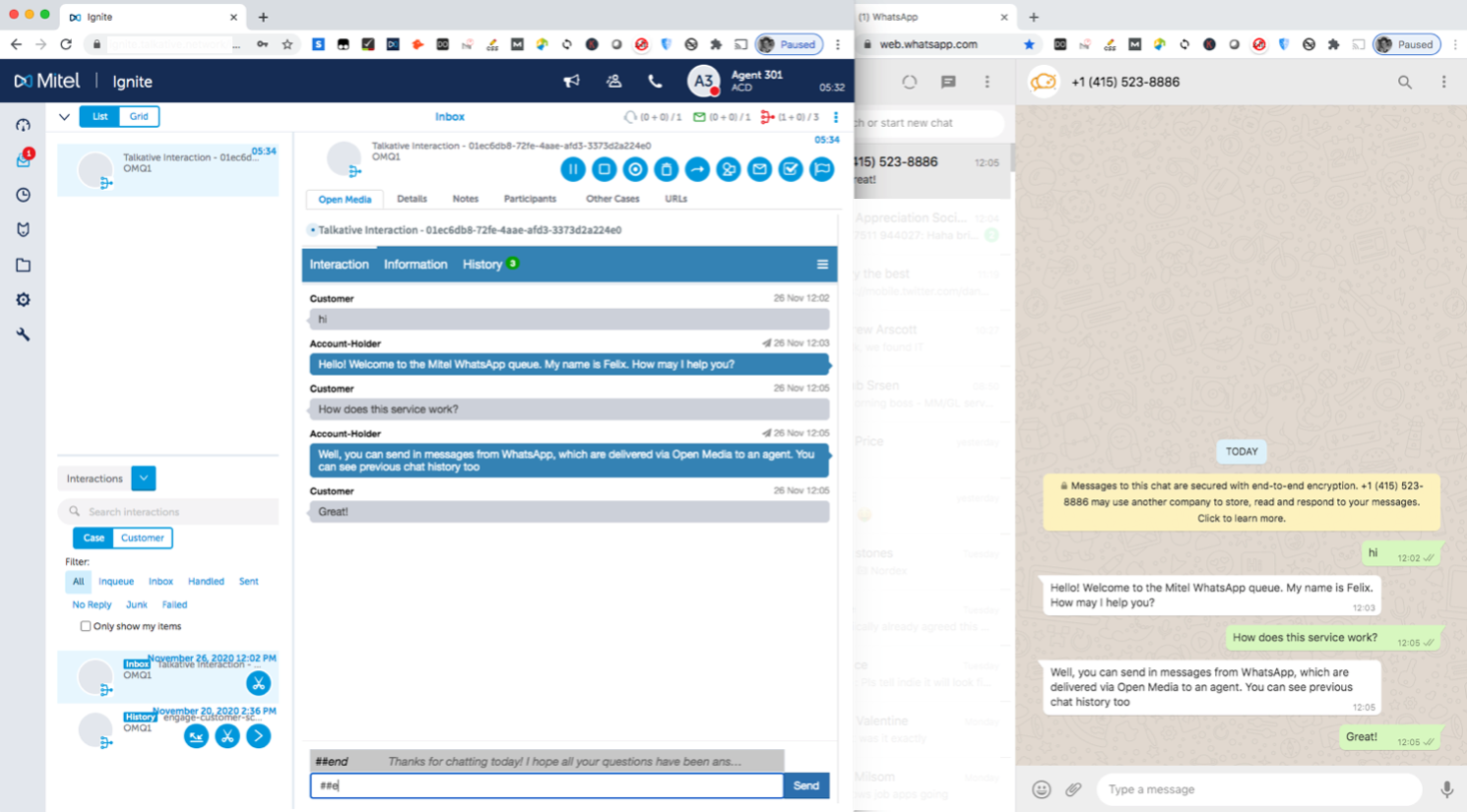
Task: Click the first blue icon on History case
Action: pyautogui.click(x=196, y=735)
